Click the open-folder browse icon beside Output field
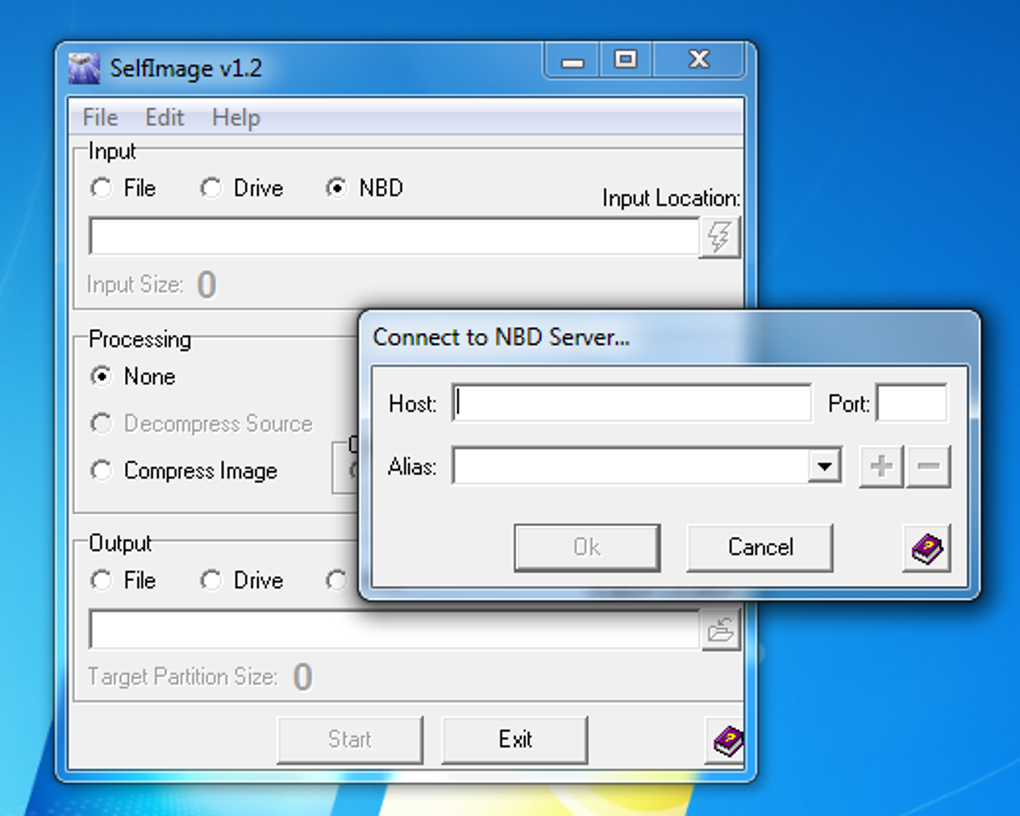The image size is (1020, 816). coord(721,629)
